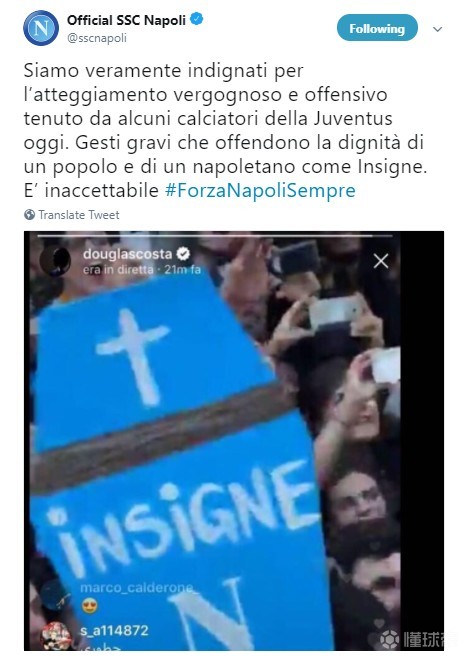Open the #ForzaNapoliSempre hashtag
This screenshot has height=659, width=468.
tap(260, 190)
